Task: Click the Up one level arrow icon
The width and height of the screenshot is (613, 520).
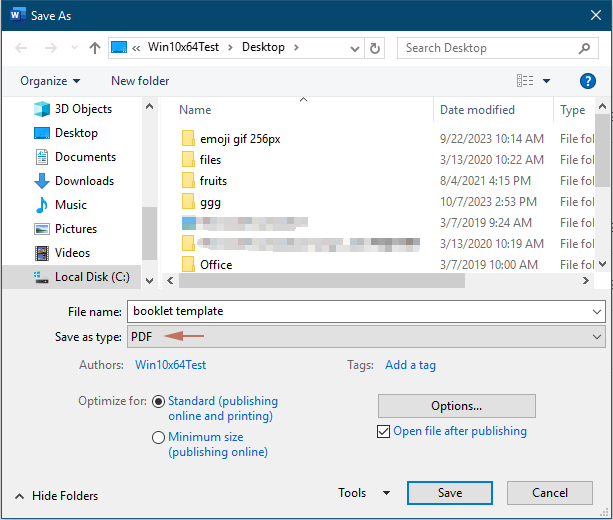Action: pos(95,48)
